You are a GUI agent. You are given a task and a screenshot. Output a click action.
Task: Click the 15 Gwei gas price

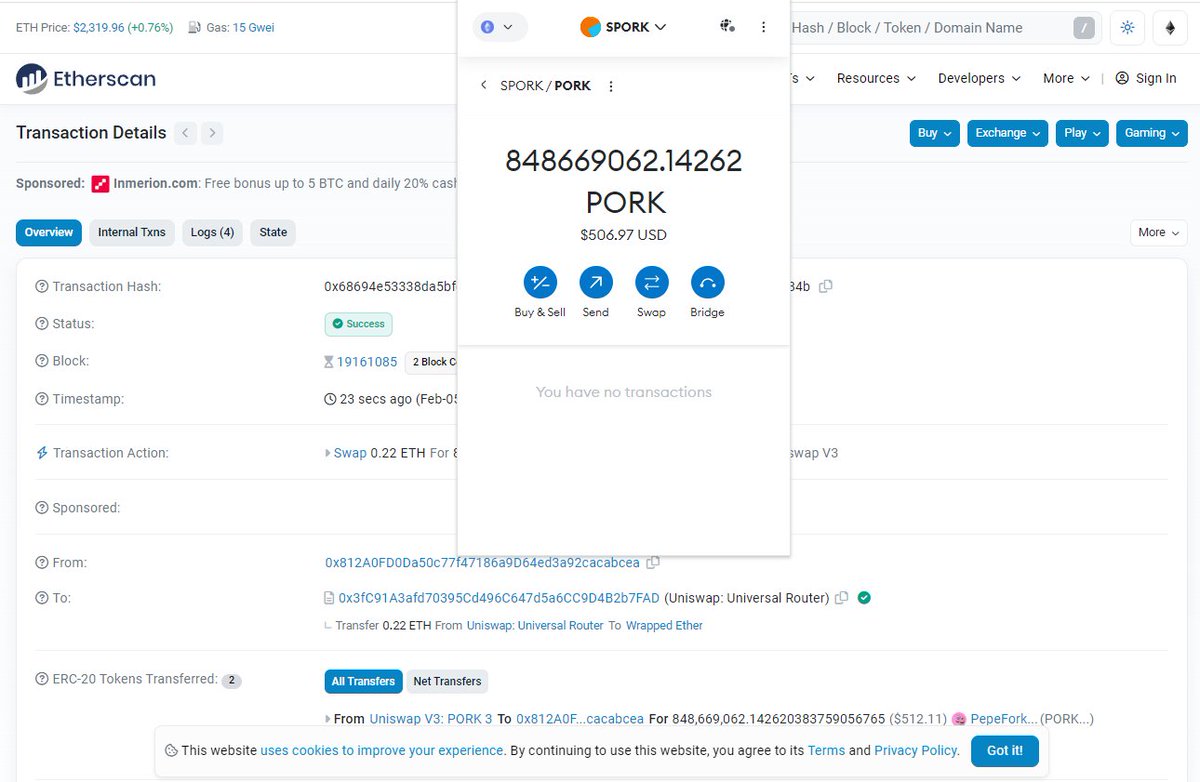click(253, 28)
